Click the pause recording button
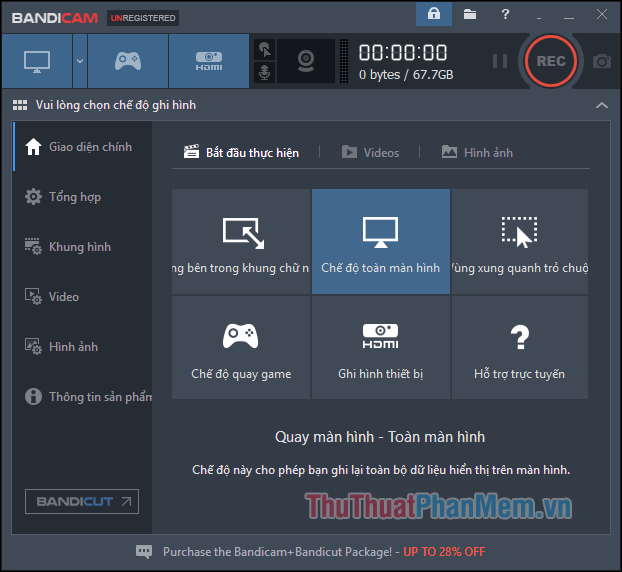Viewport: 622px width, 572px height. pos(500,61)
